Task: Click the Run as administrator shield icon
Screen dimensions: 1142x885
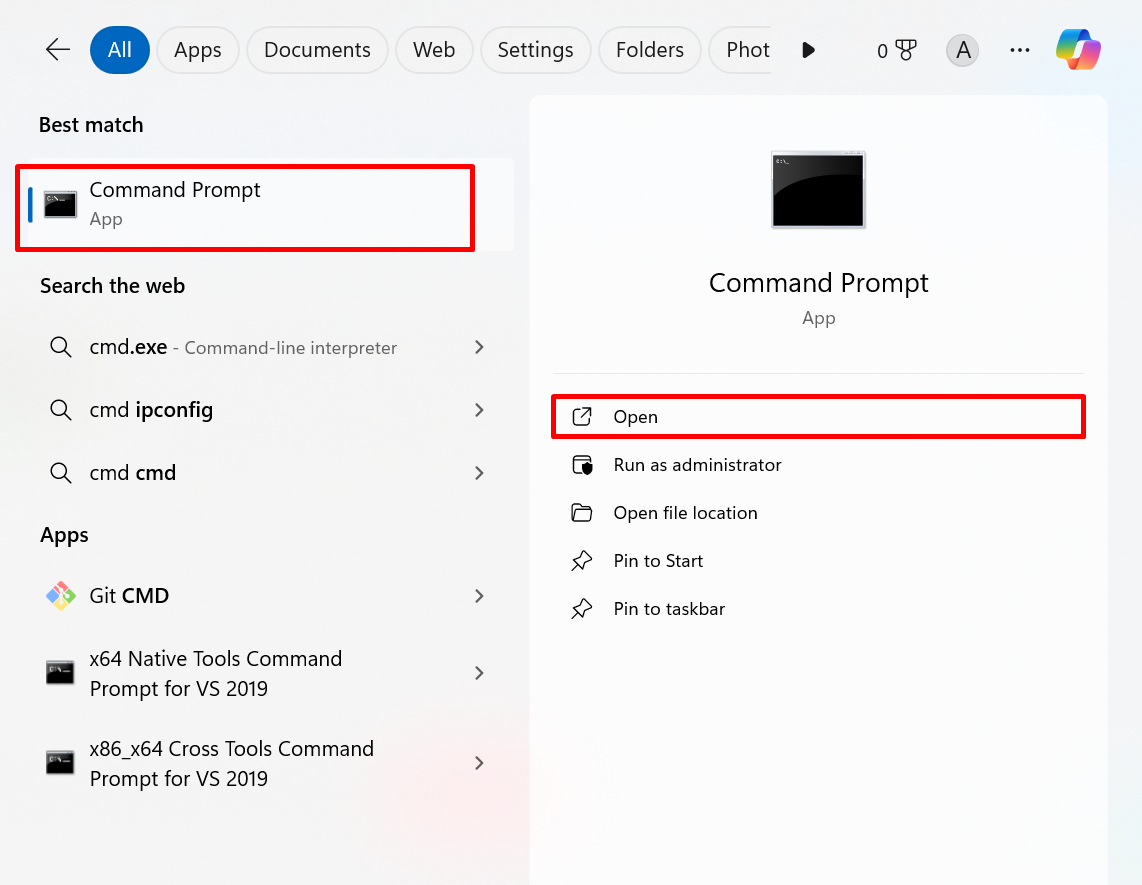Action: [582, 465]
